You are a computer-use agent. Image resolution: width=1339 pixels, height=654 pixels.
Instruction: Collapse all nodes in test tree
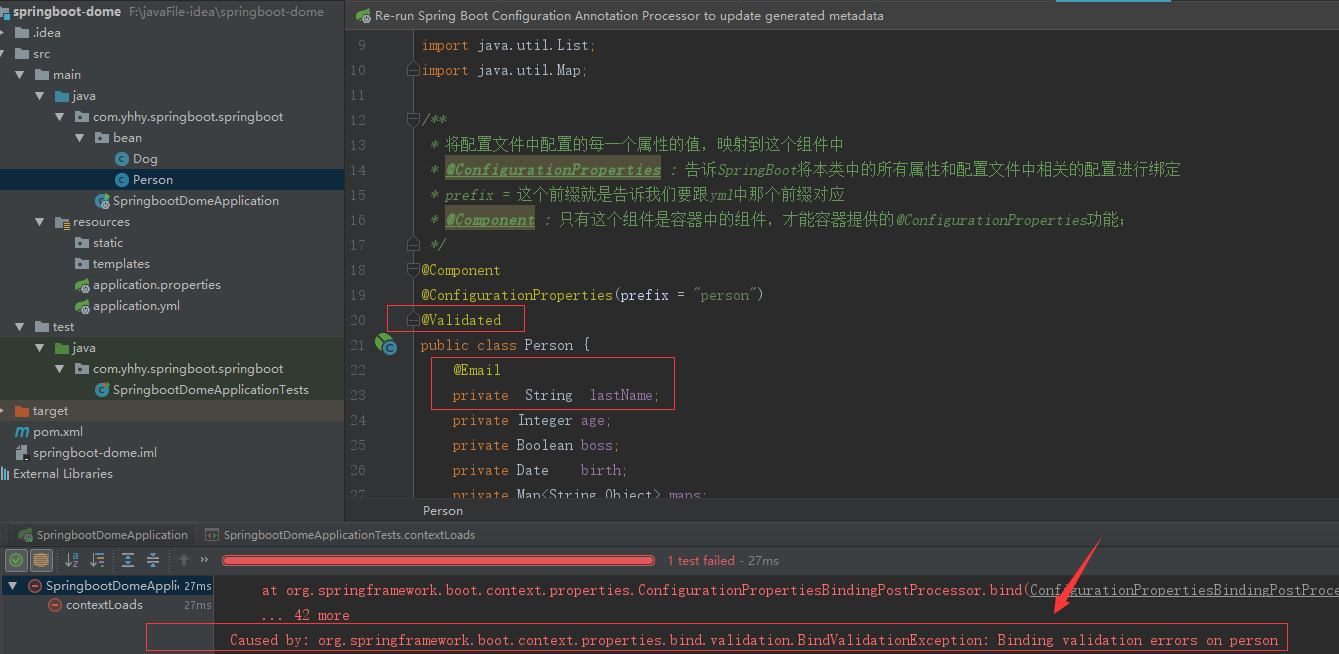(x=153, y=560)
